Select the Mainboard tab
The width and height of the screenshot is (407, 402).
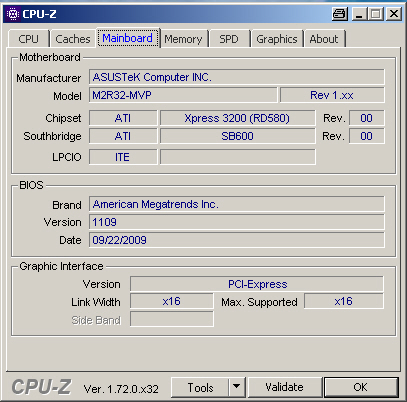coord(128,38)
